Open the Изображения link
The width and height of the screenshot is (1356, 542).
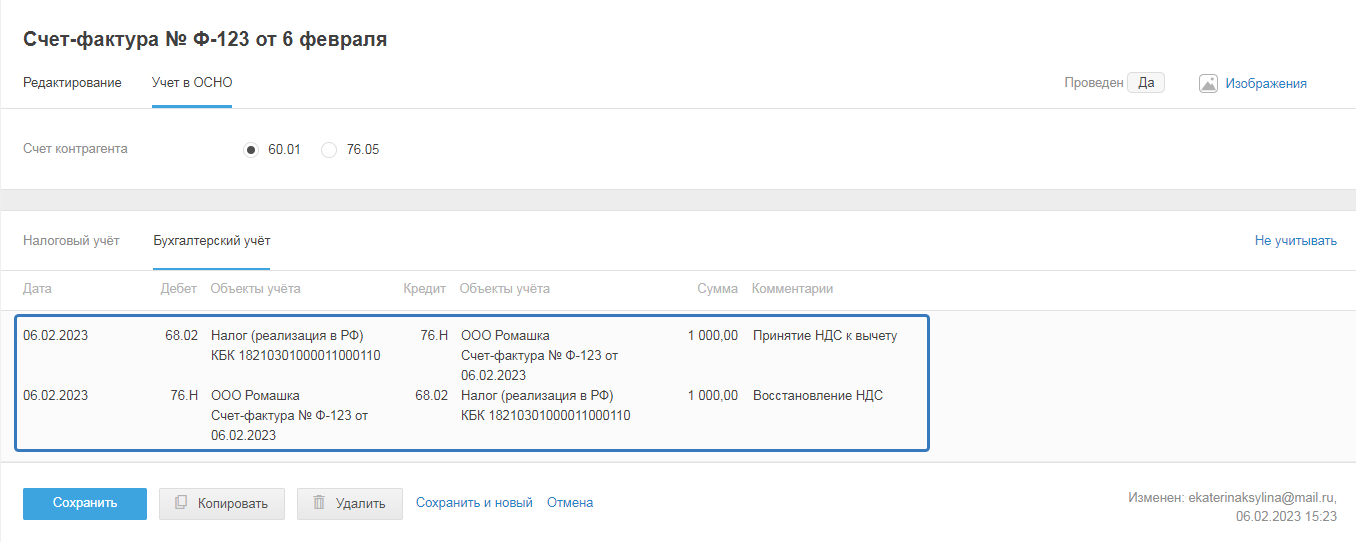coord(1266,83)
